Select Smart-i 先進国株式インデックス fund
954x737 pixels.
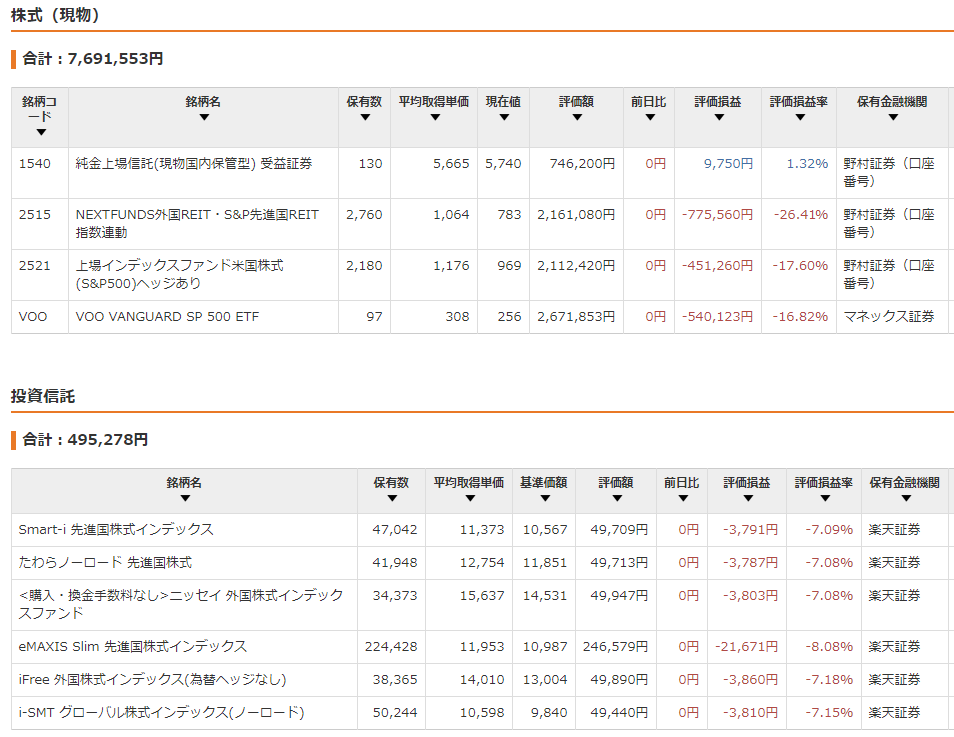click(116, 529)
